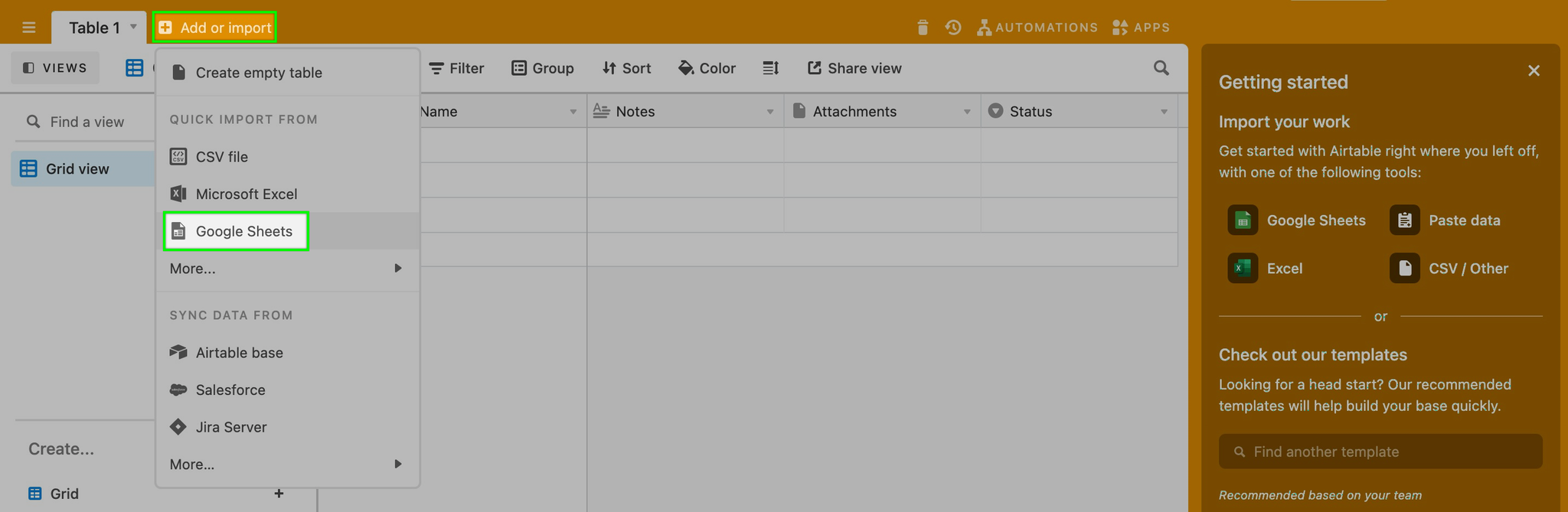Image resolution: width=1568 pixels, height=512 pixels.
Task: Open the Color option
Action: pyautogui.click(x=707, y=68)
